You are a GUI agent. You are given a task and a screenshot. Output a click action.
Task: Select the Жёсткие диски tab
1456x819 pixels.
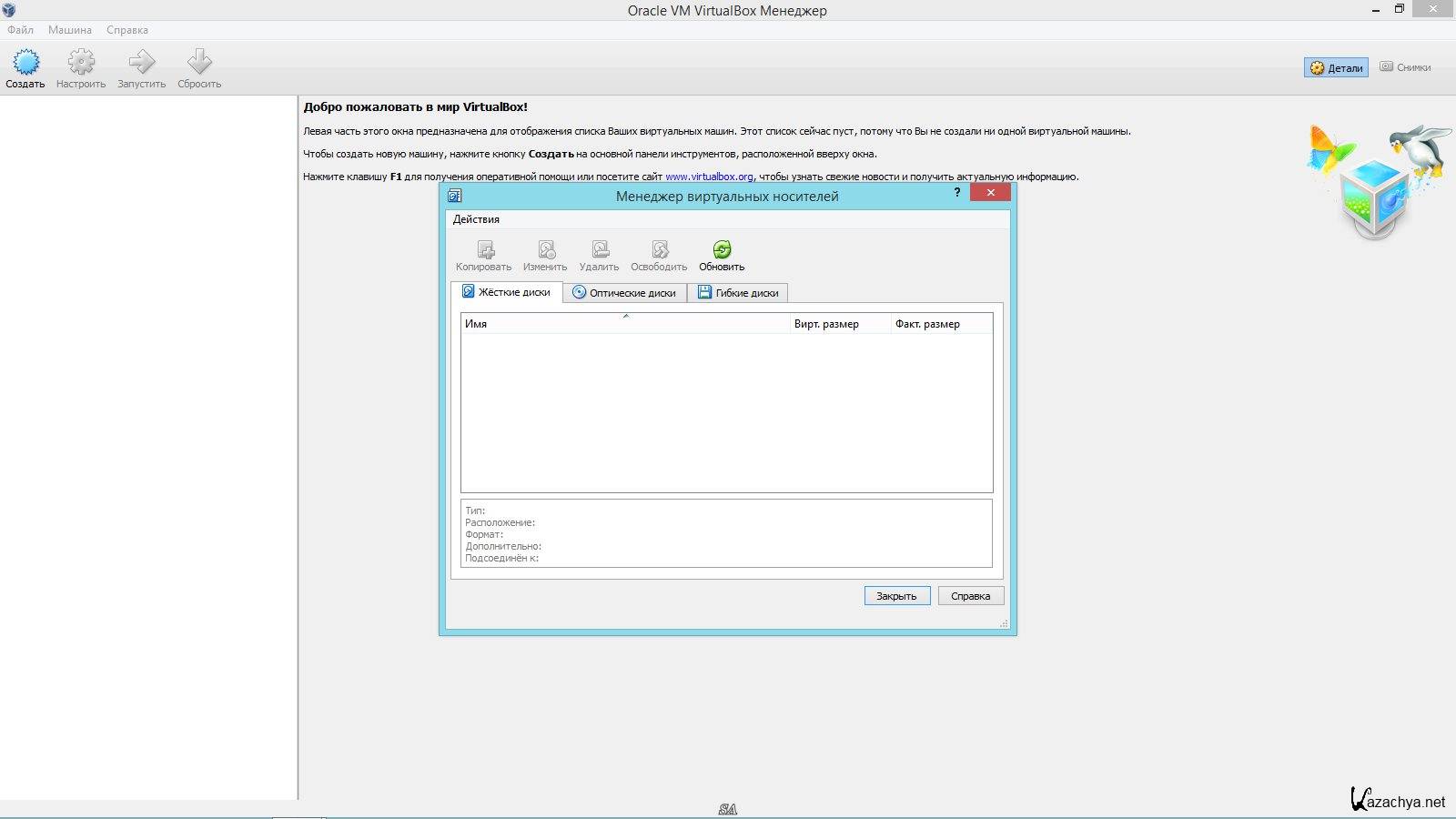506,292
